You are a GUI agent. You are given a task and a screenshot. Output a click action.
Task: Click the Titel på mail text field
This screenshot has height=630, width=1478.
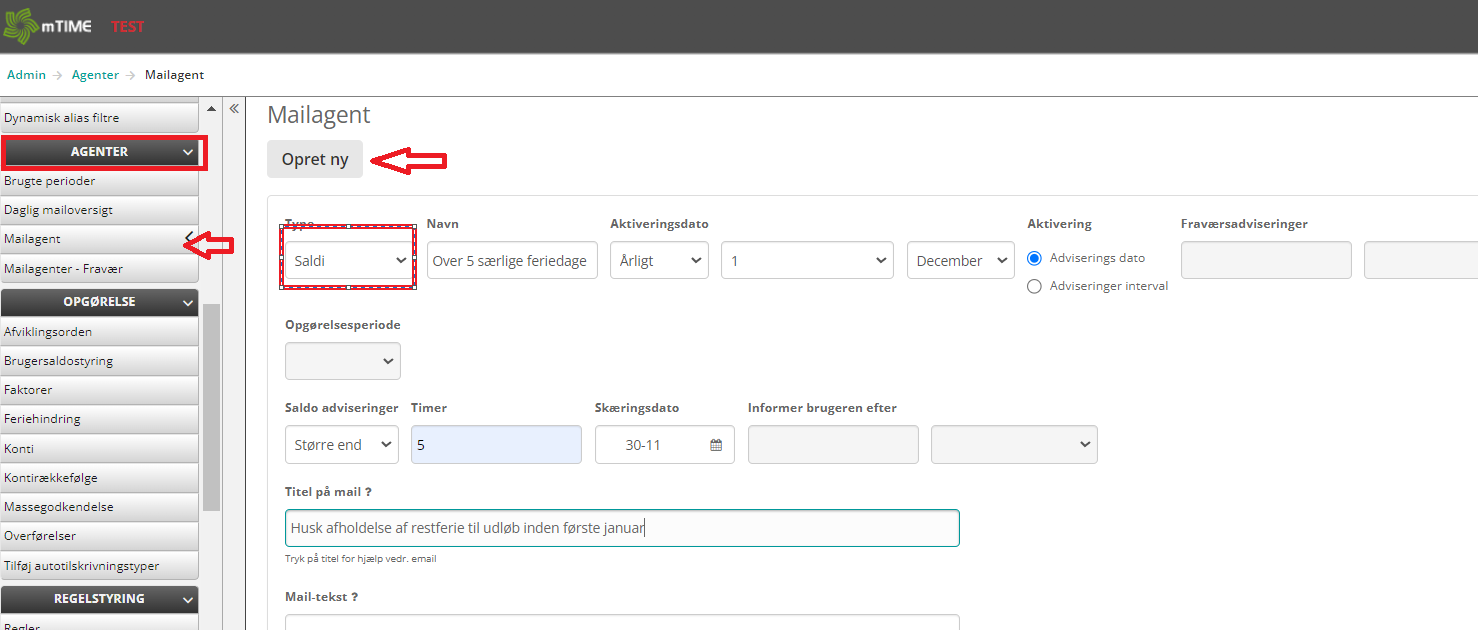(x=621, y=528)
